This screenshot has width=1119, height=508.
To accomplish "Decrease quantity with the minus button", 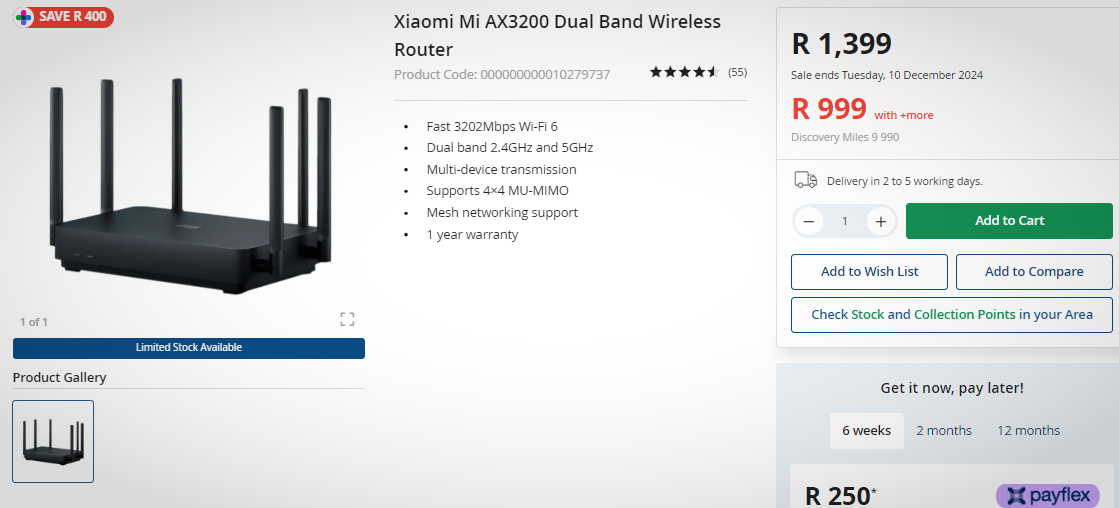I will [x=809, y=221].
